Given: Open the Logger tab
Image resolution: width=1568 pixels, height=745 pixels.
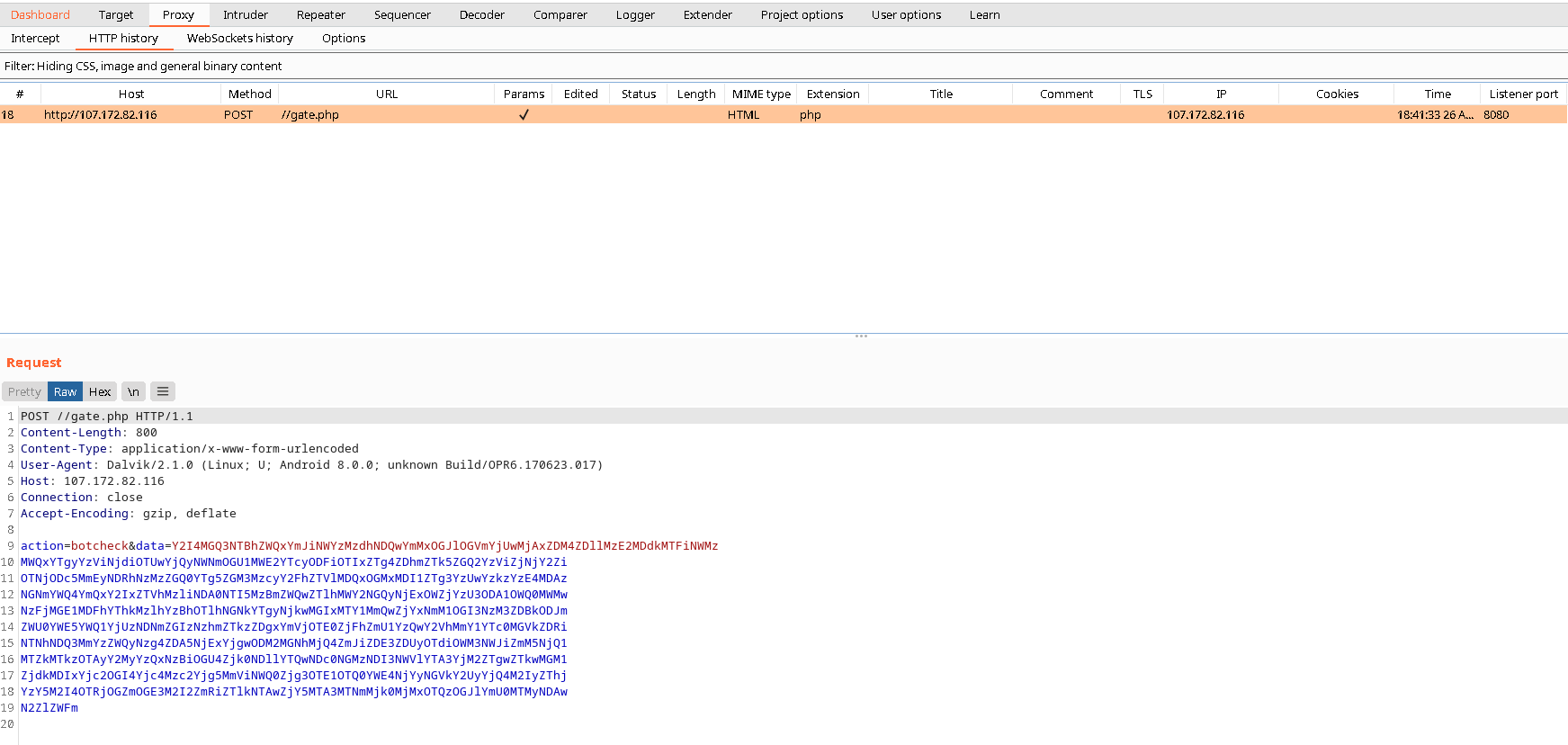Looking at the screenshot, I should click(635, 14).
